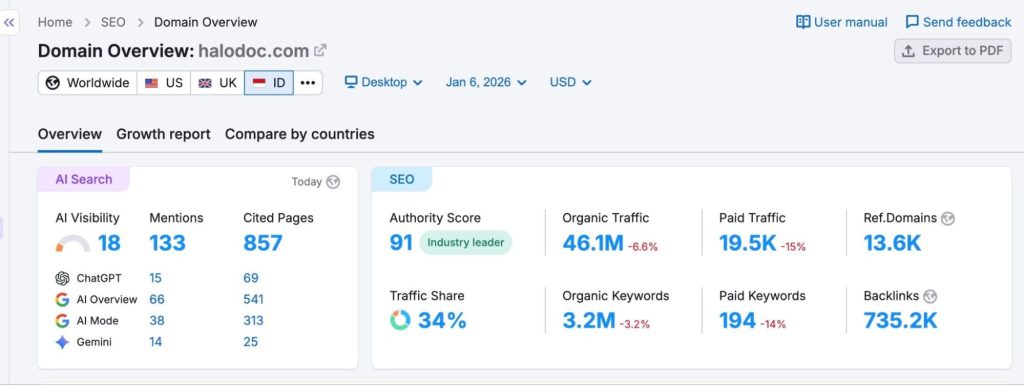Open the Paid Keywords value 194

pos(737,320)
